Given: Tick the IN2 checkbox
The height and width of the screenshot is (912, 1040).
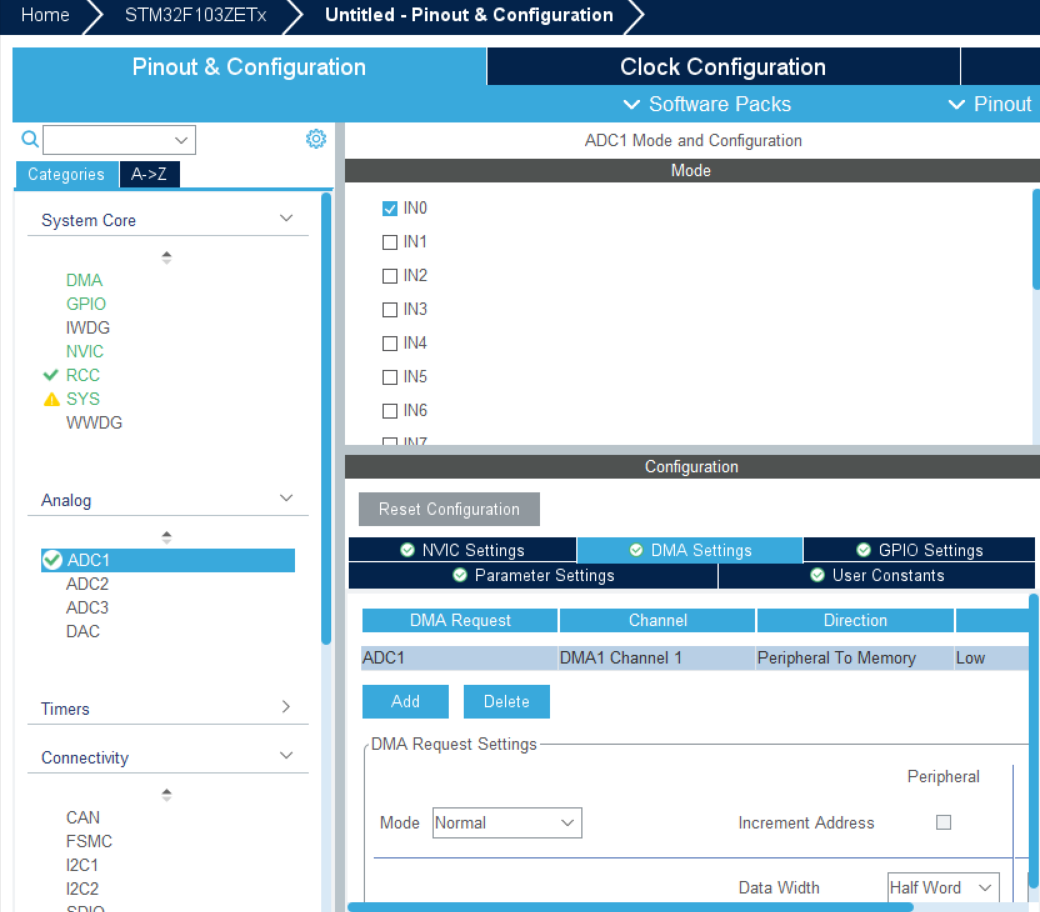Looking at the screenshot, I should [390, 276].
